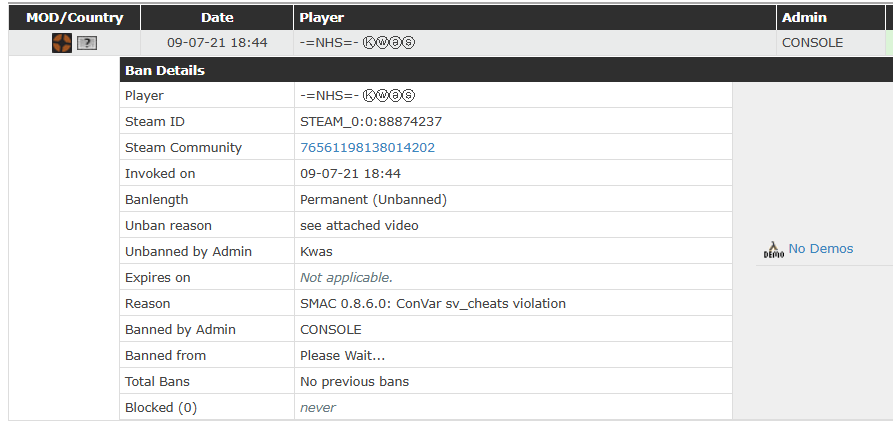This screenshot has width=893, height=425.
Task: Click the demo icon beside No Demos
Action: coord(773,250)
